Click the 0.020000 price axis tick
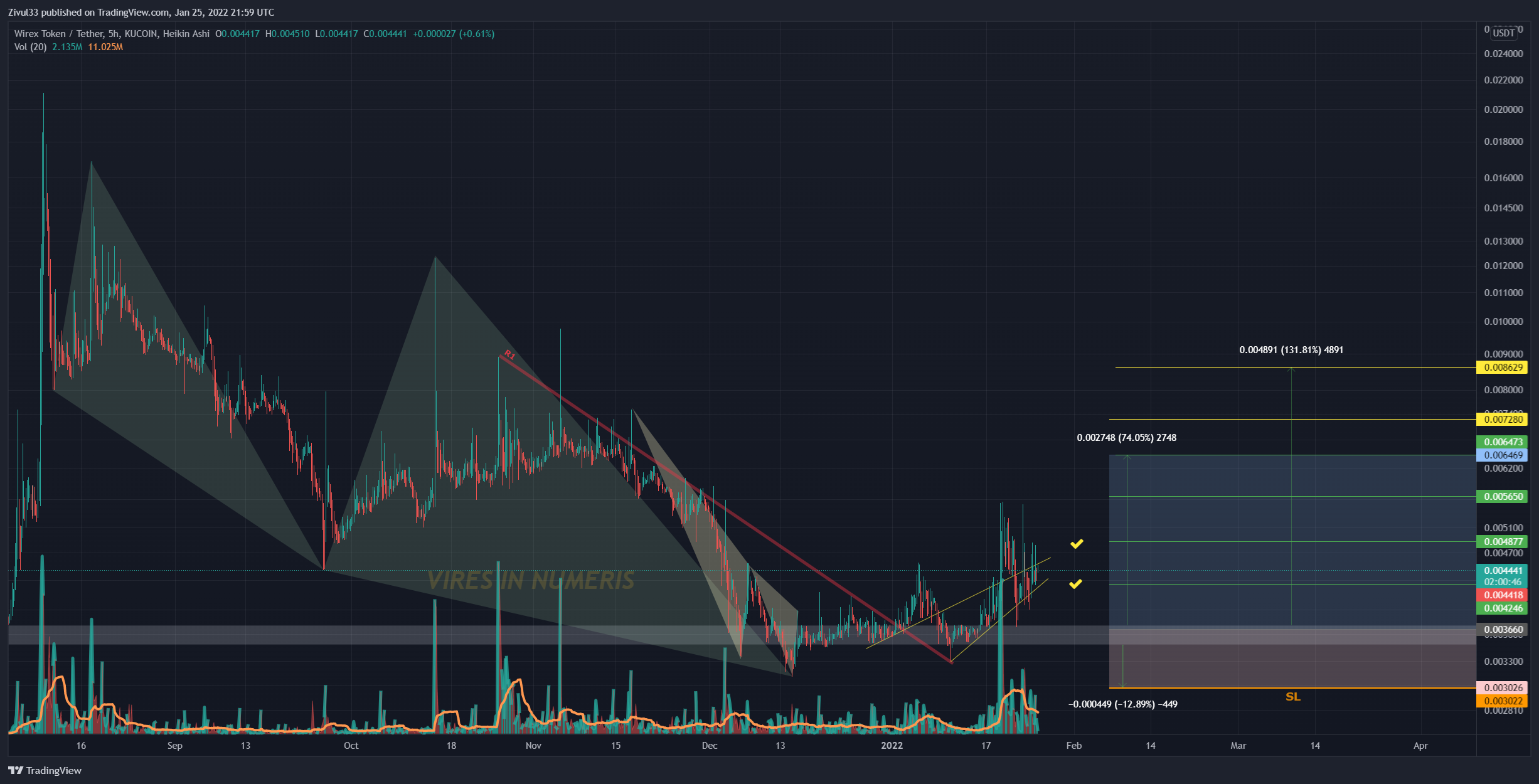The image size is (1539, 784). coord(1503,110)
